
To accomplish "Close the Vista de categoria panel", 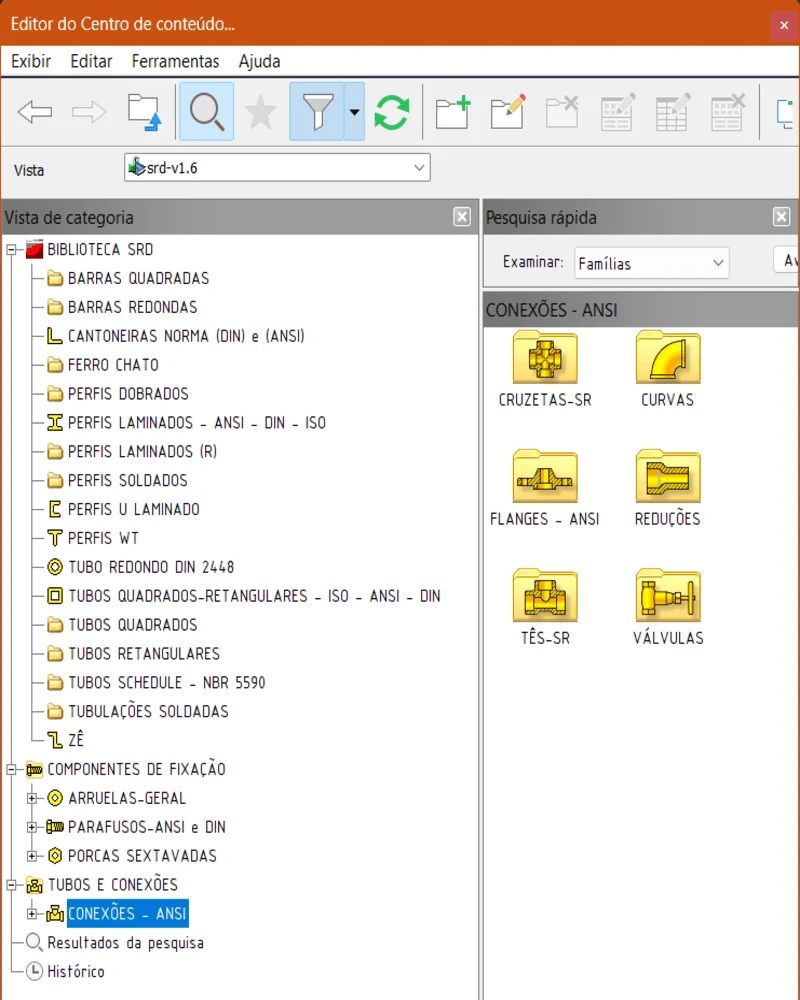I will click(x=461, y=217).
